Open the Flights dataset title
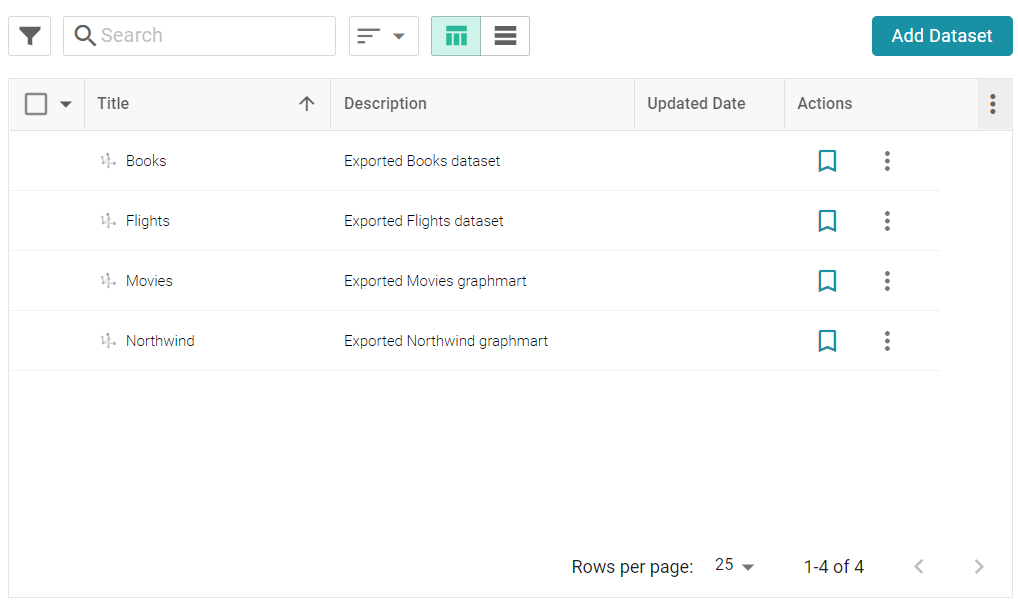Viewport: 1018px width, 605px height. coord(147,221)
